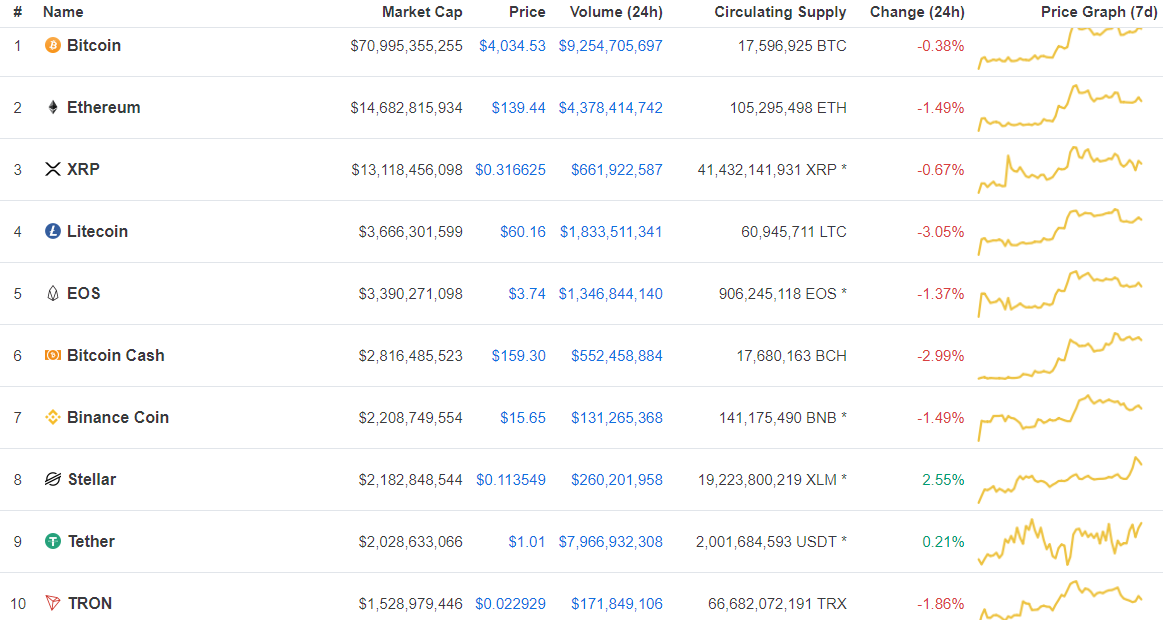Open the Ethereum name link
This screenshot has width=1163, height=620.
point(103,108)
